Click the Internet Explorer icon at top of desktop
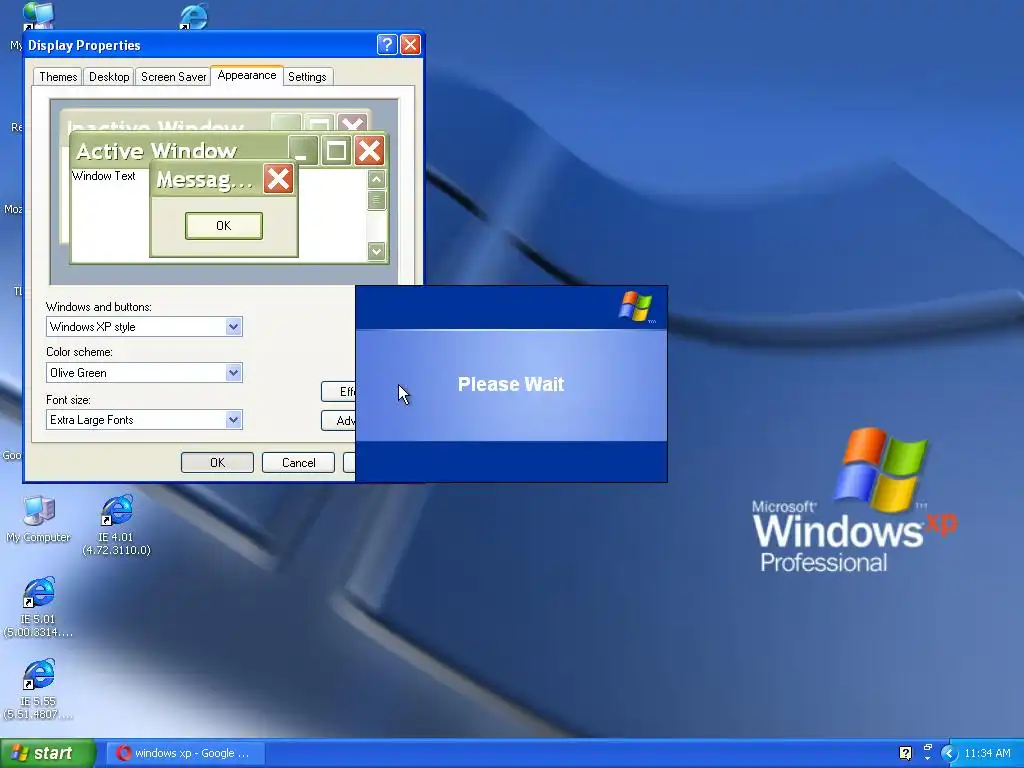The width and height of the screenshot is (1024, 768). click(193, 16)
